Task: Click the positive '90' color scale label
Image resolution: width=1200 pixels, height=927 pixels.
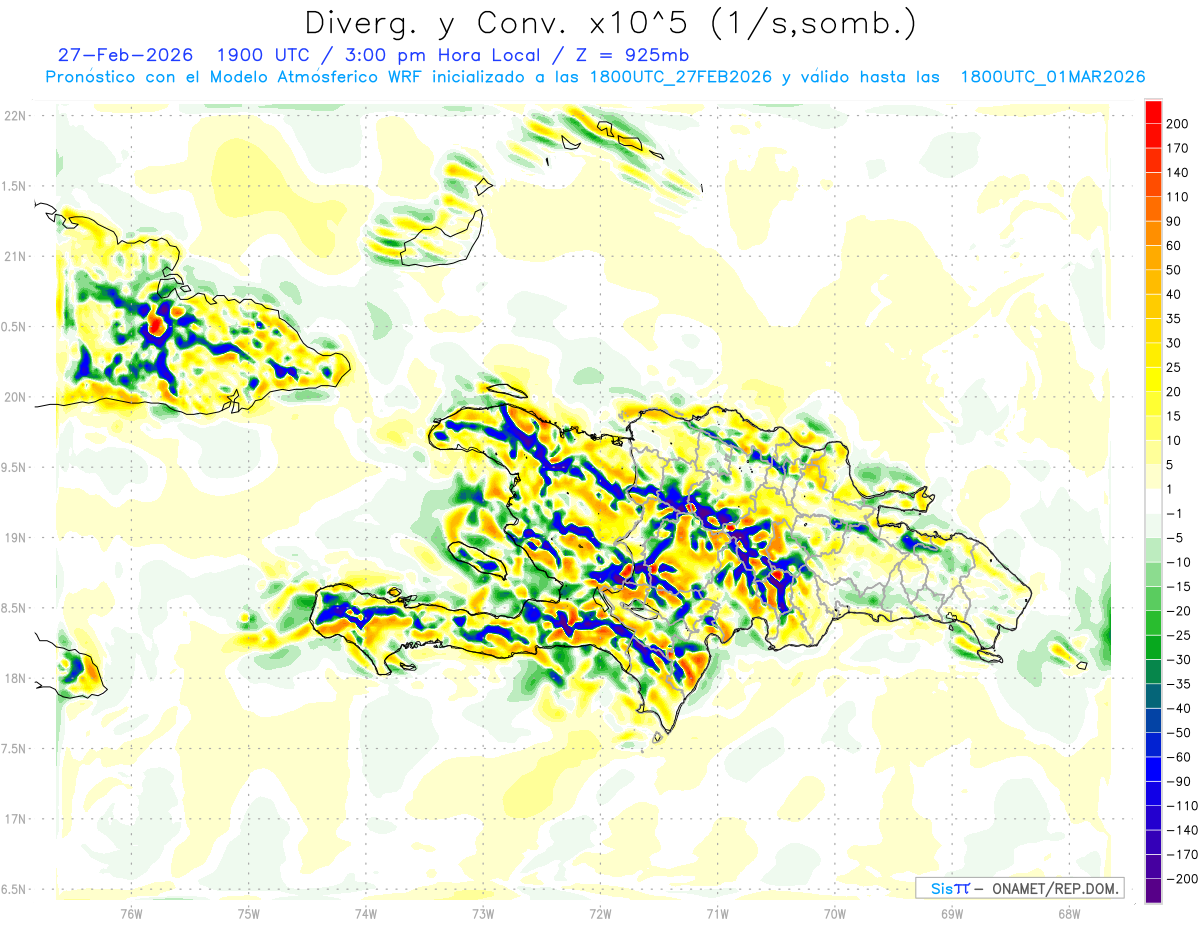Action: click(x=1175, y=221)
